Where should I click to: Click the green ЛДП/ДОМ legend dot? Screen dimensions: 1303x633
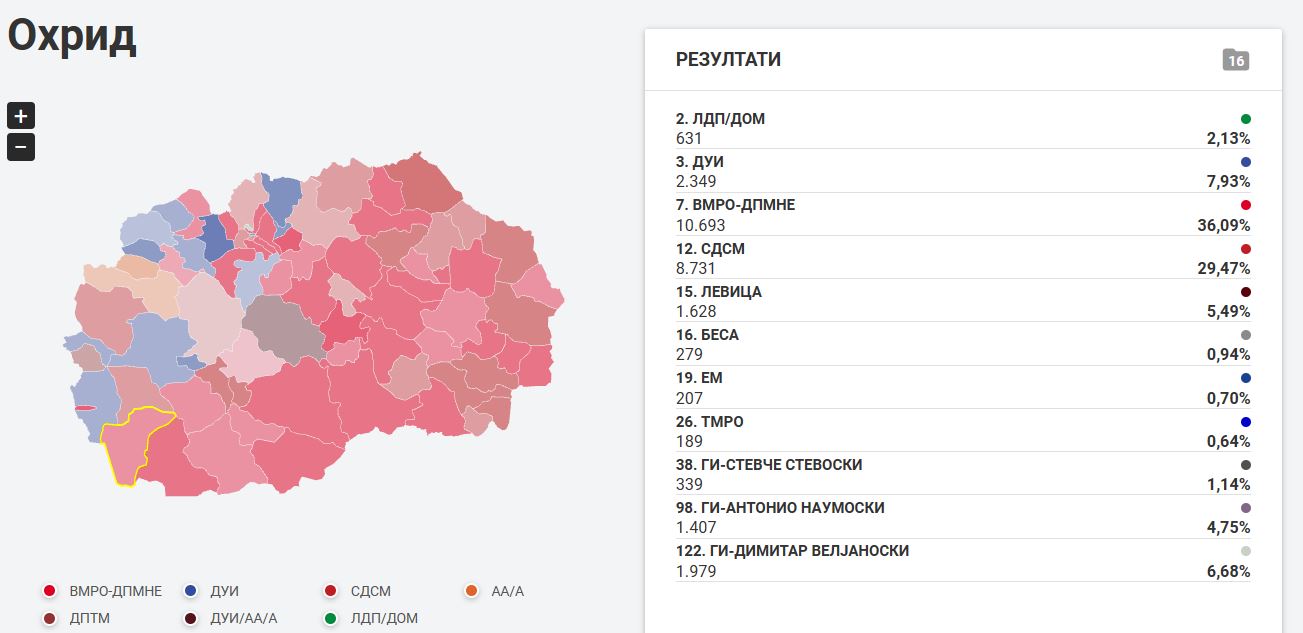tap(330, 618)
